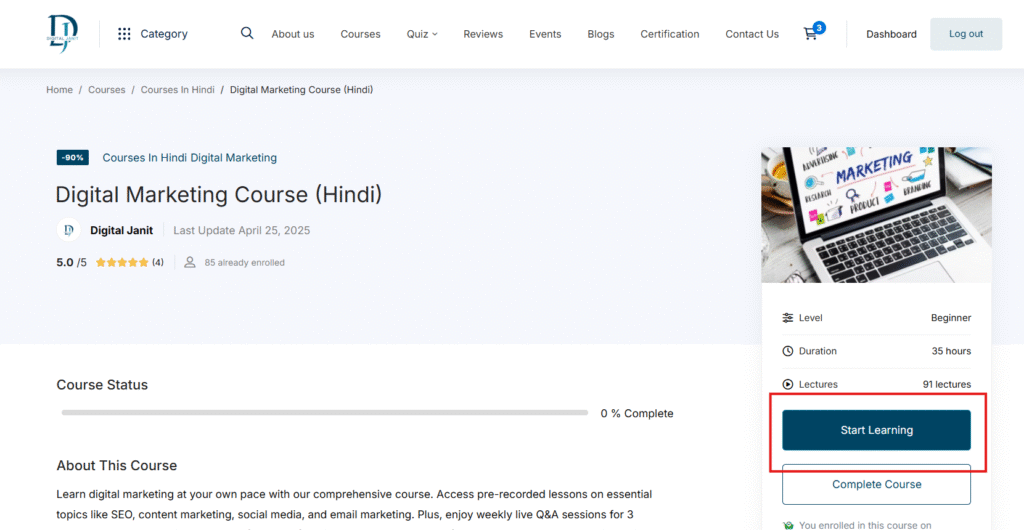
Task: Click the enrolled users person icon
Action: point(190,263)
